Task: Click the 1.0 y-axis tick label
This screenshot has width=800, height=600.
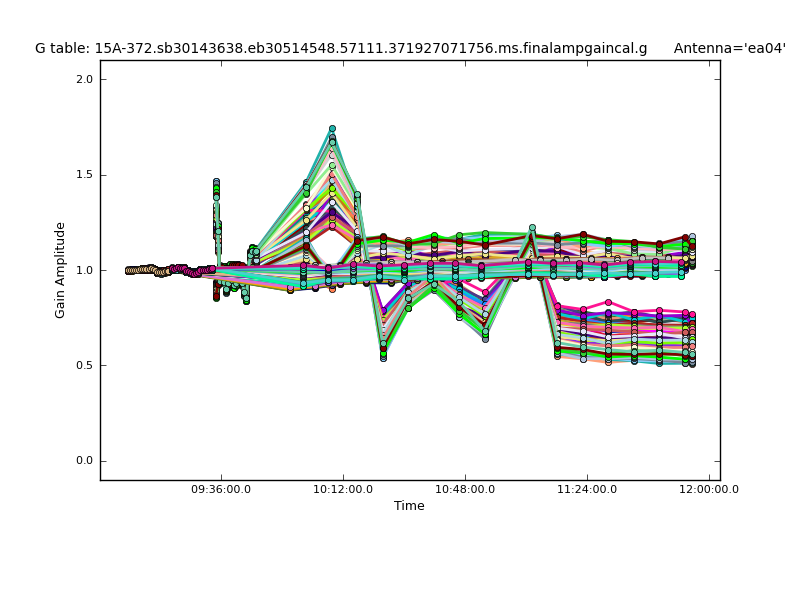Action: (85, 270)
